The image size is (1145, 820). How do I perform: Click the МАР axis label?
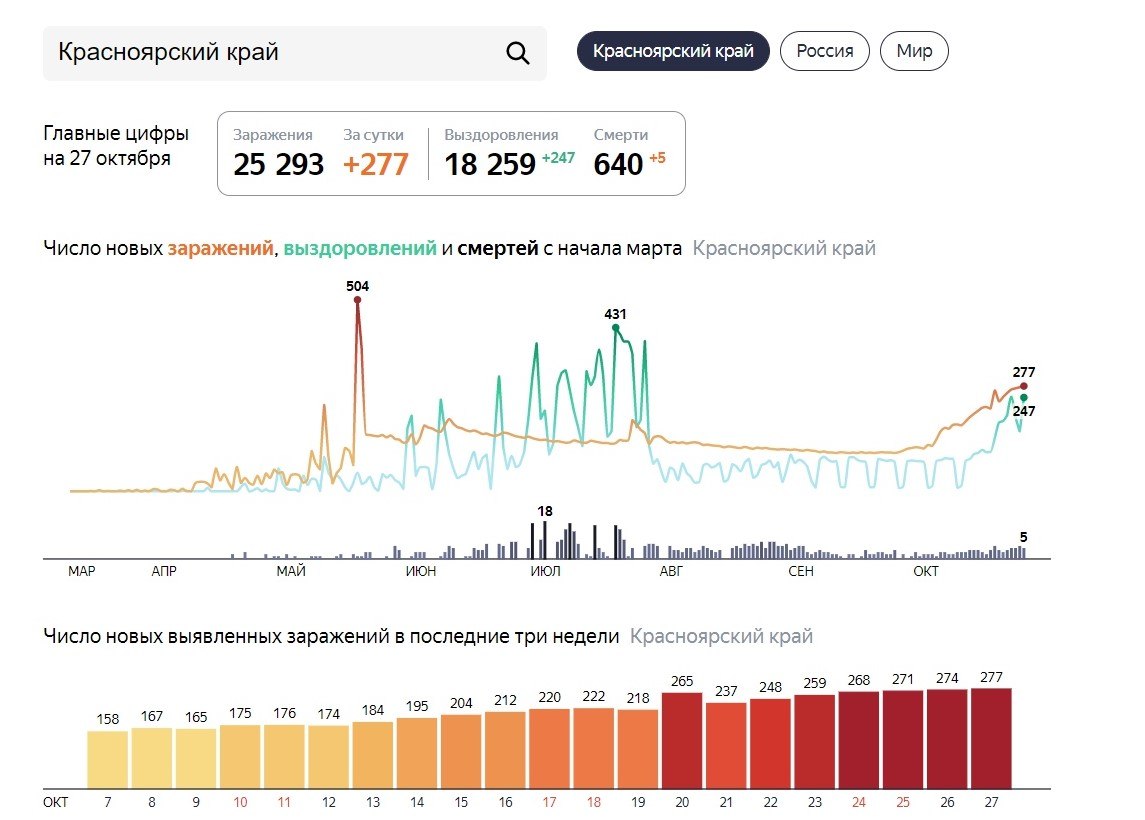pos(82,571)
